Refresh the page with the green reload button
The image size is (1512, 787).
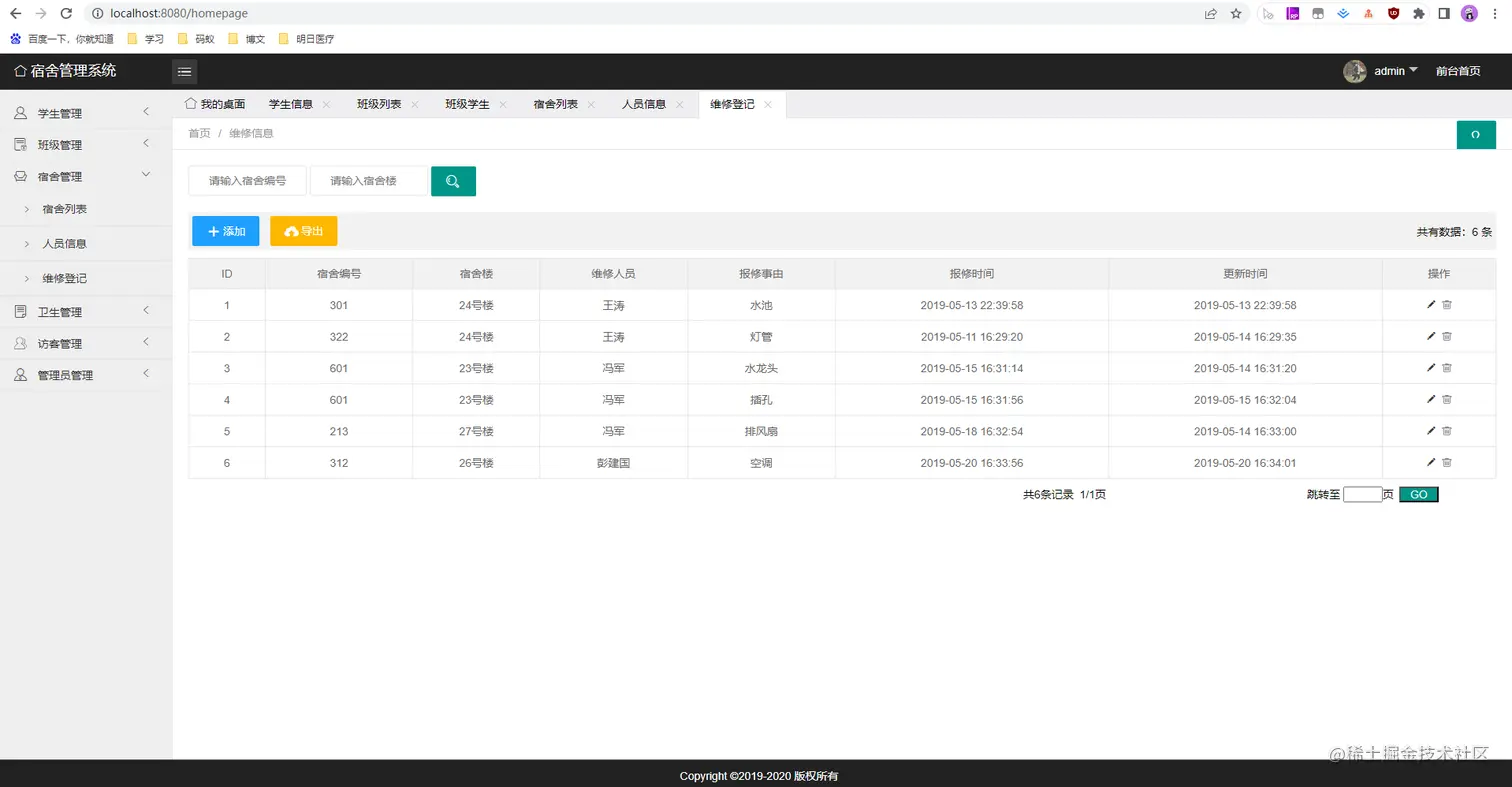1476,134
